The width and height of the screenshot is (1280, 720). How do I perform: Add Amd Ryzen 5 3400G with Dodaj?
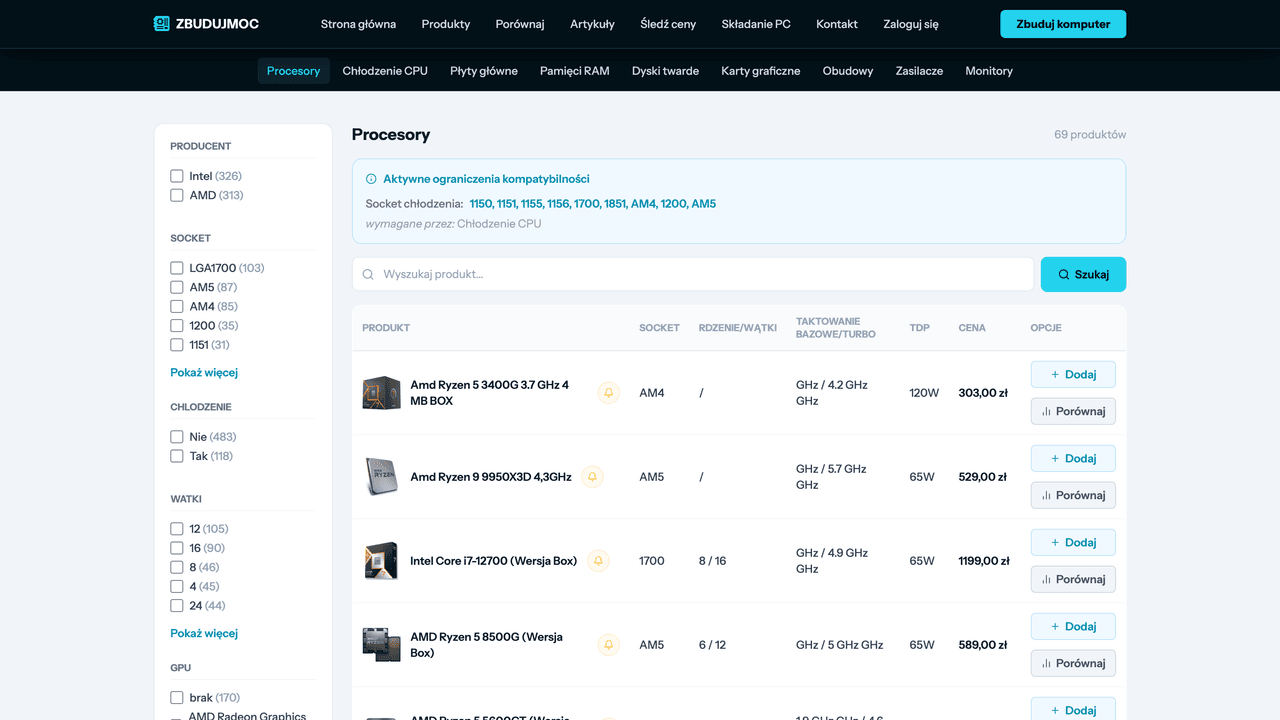(x=1073, y=375)
